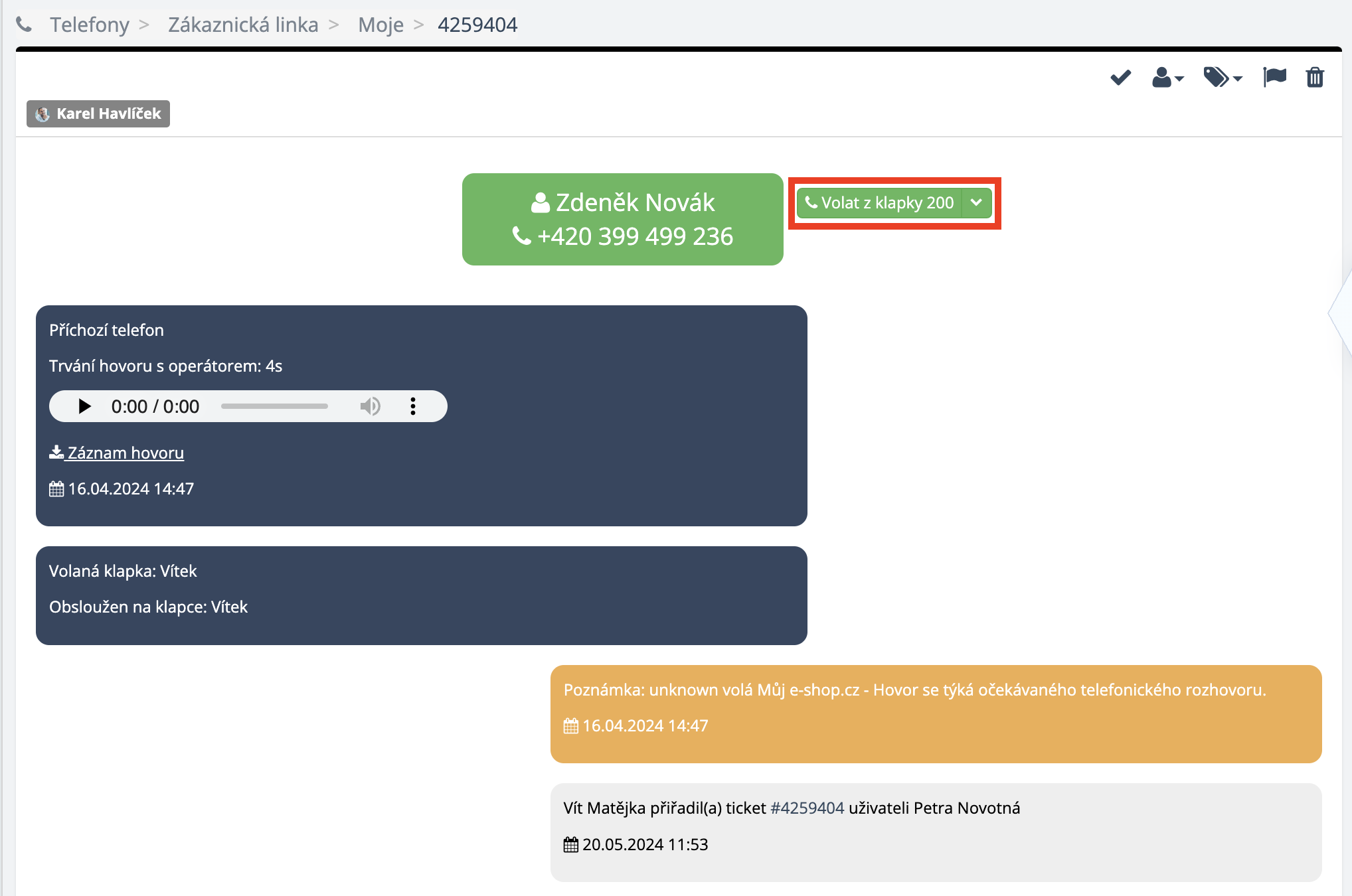Click the audio progress slider
Viewport: 1352px width, 896px height.
274,406
